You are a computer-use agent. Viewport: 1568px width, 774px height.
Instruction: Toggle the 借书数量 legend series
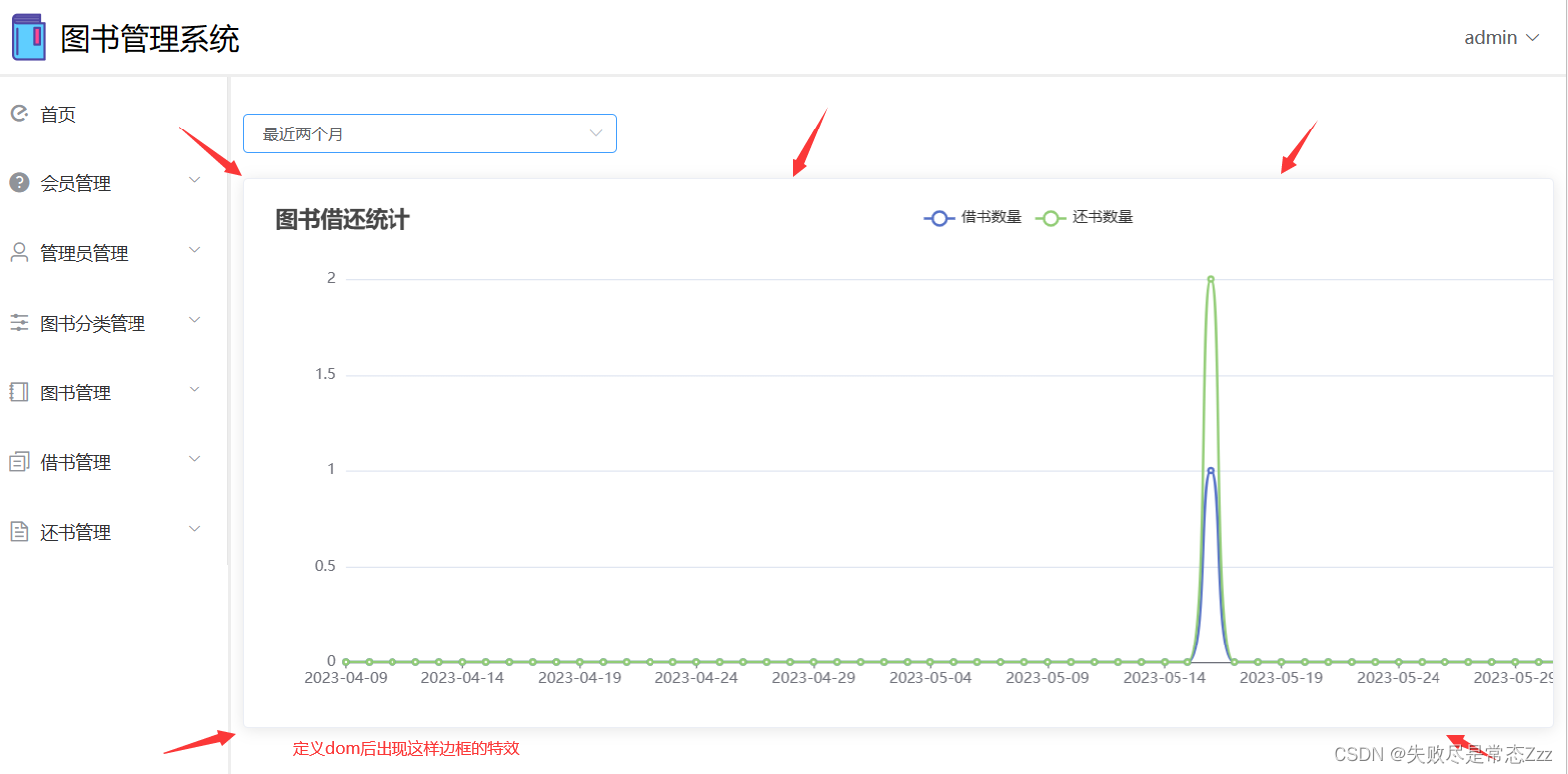[x=973, y=217]
